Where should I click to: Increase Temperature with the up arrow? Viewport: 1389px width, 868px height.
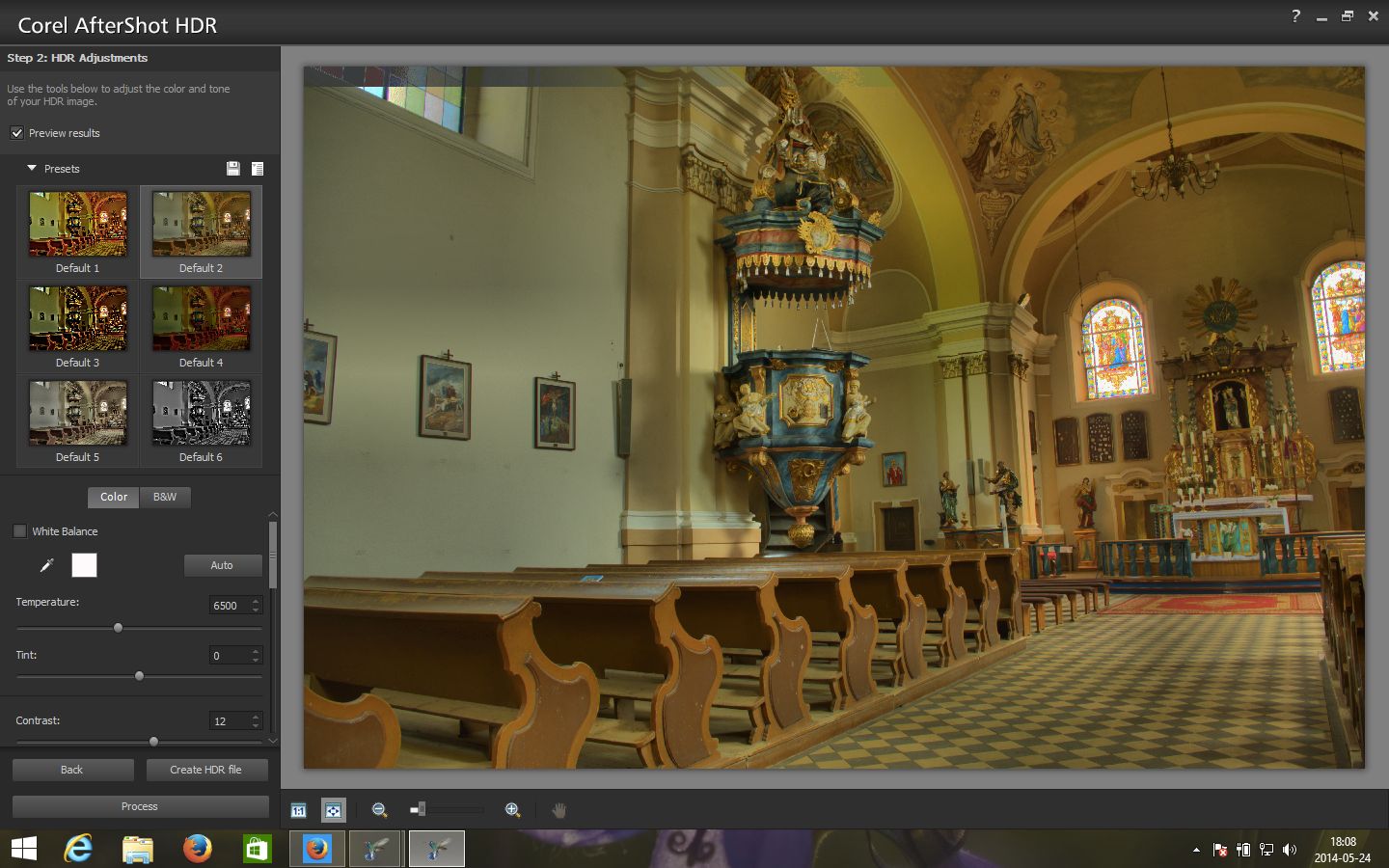(256, 601)
